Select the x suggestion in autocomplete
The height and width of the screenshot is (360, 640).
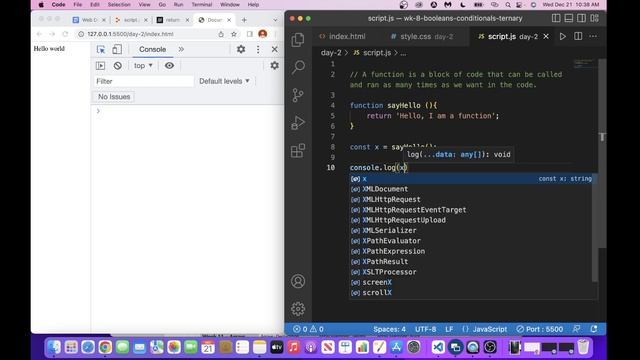click(472, 179)
